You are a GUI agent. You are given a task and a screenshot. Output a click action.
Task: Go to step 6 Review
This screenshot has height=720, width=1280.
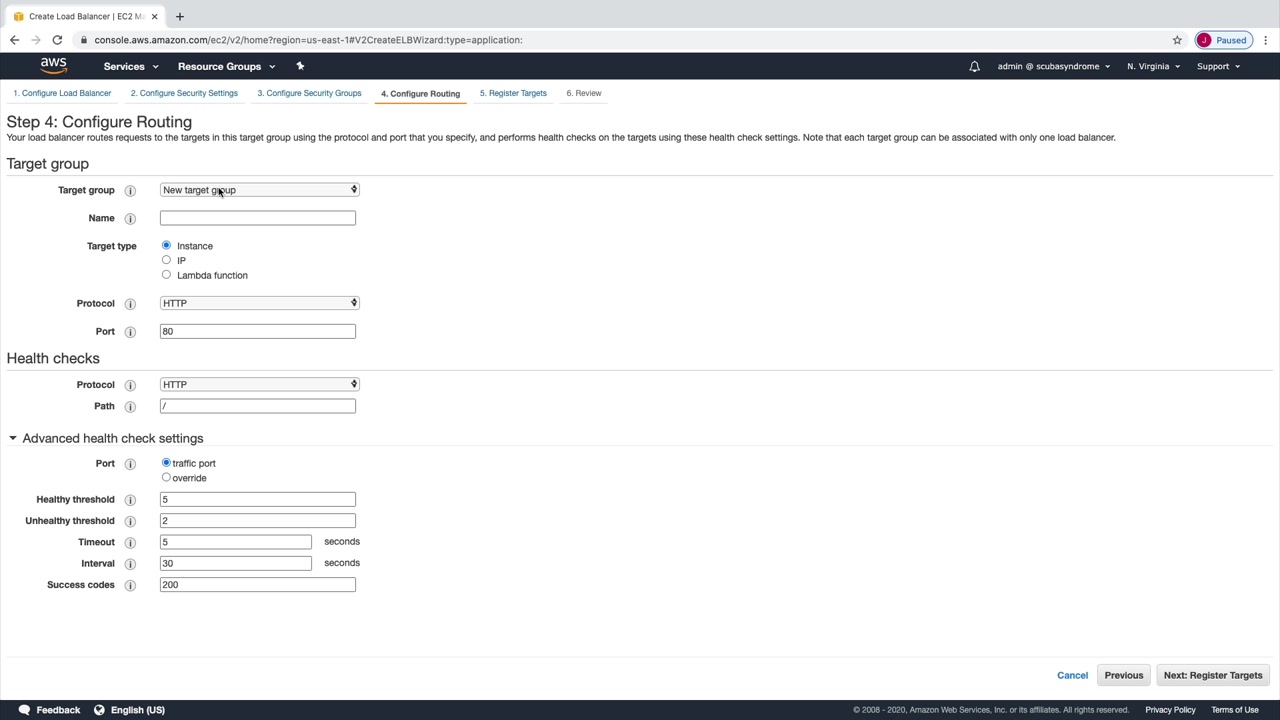click(584, 93)
